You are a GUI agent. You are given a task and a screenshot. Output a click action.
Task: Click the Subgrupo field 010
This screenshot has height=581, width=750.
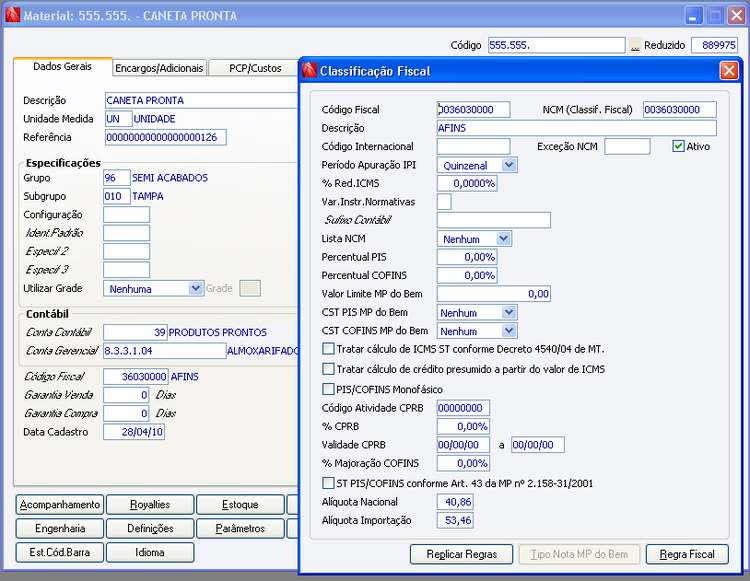[x=116, y=196]
